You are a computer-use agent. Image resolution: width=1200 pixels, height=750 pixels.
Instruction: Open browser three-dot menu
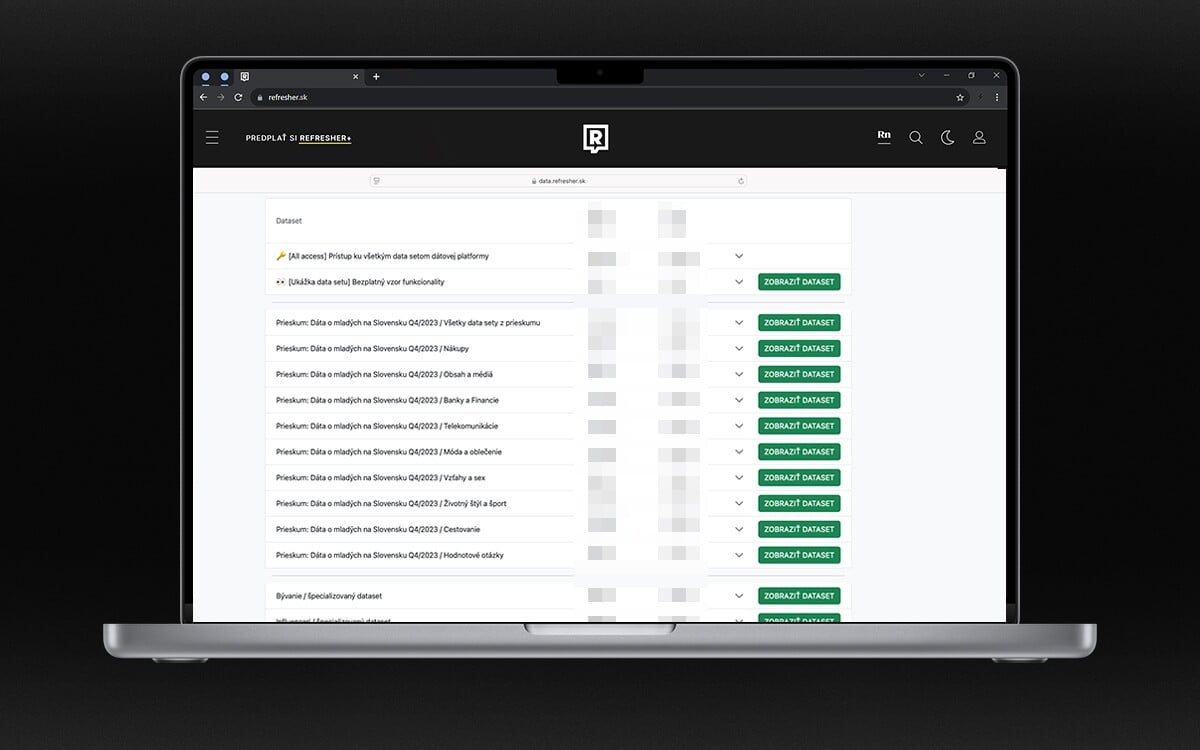pyautogui.click(x=996, y=97)
